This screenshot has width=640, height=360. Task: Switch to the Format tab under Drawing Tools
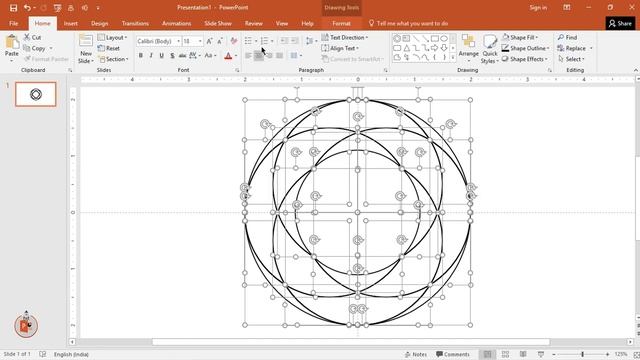pyautogui.click(x=341, y=24)
